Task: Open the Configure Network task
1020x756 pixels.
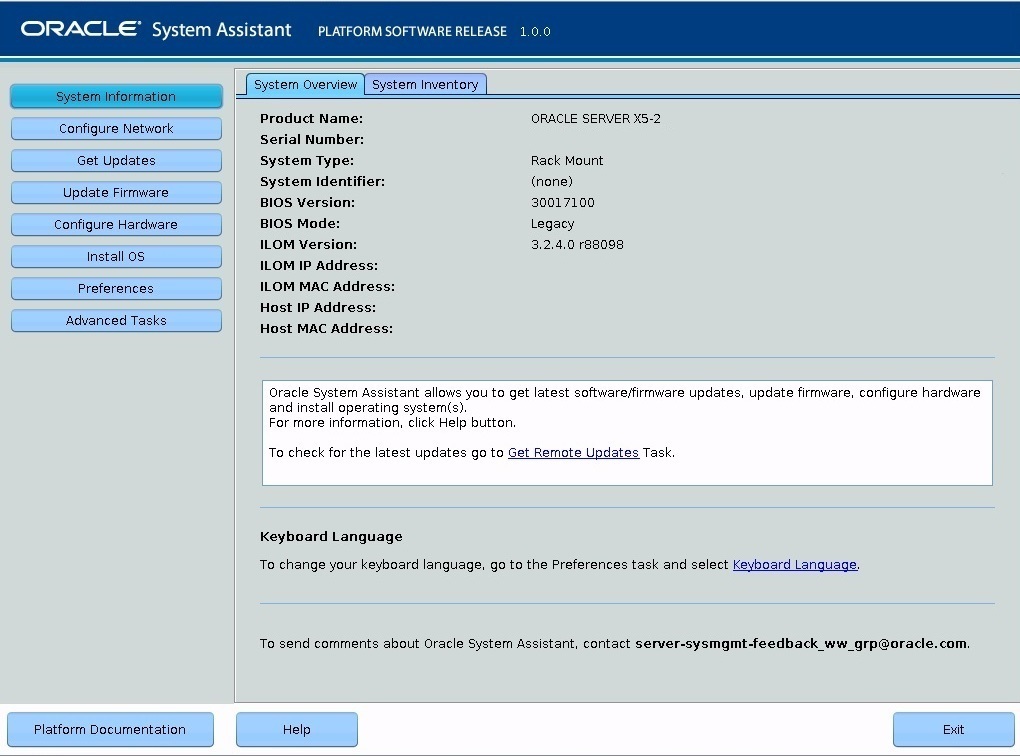Action: click(116, 128)
